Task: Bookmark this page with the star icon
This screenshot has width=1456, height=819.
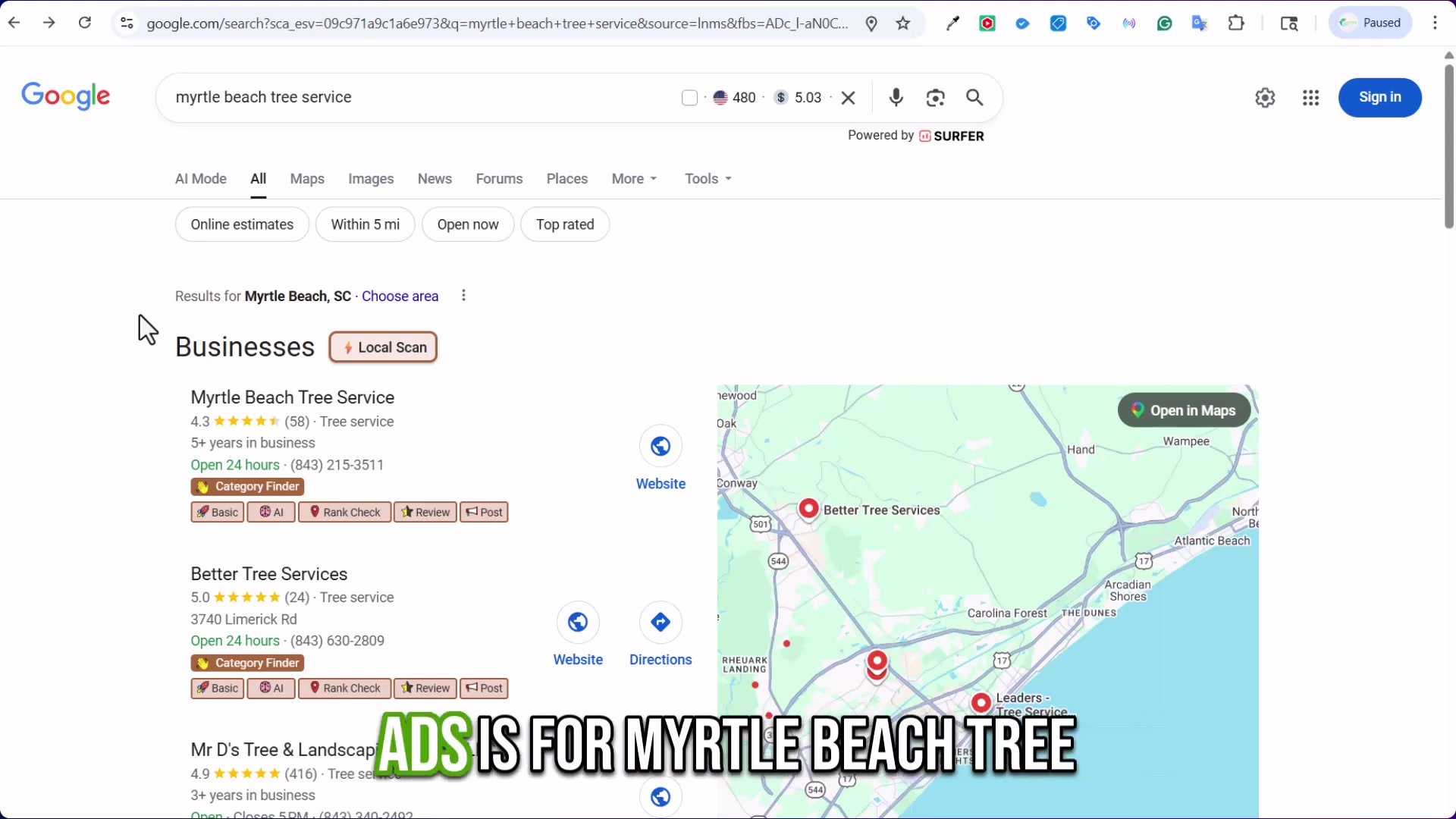Action: [902, 24]
